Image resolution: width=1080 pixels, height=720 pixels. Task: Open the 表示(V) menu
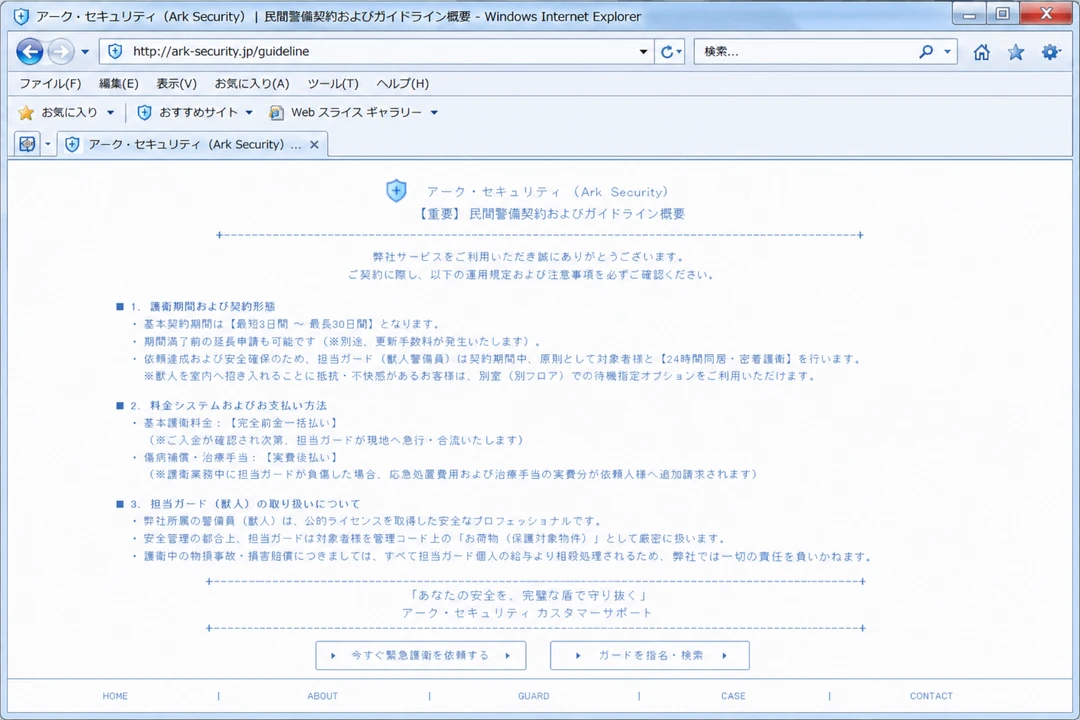coord(176,83)
